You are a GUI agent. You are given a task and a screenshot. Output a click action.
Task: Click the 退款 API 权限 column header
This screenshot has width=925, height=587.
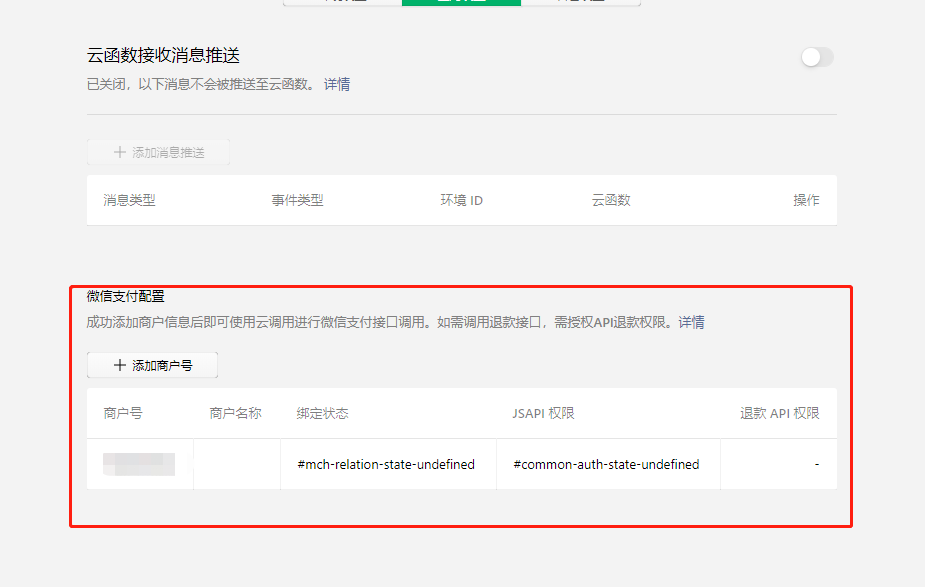[780, 413]
